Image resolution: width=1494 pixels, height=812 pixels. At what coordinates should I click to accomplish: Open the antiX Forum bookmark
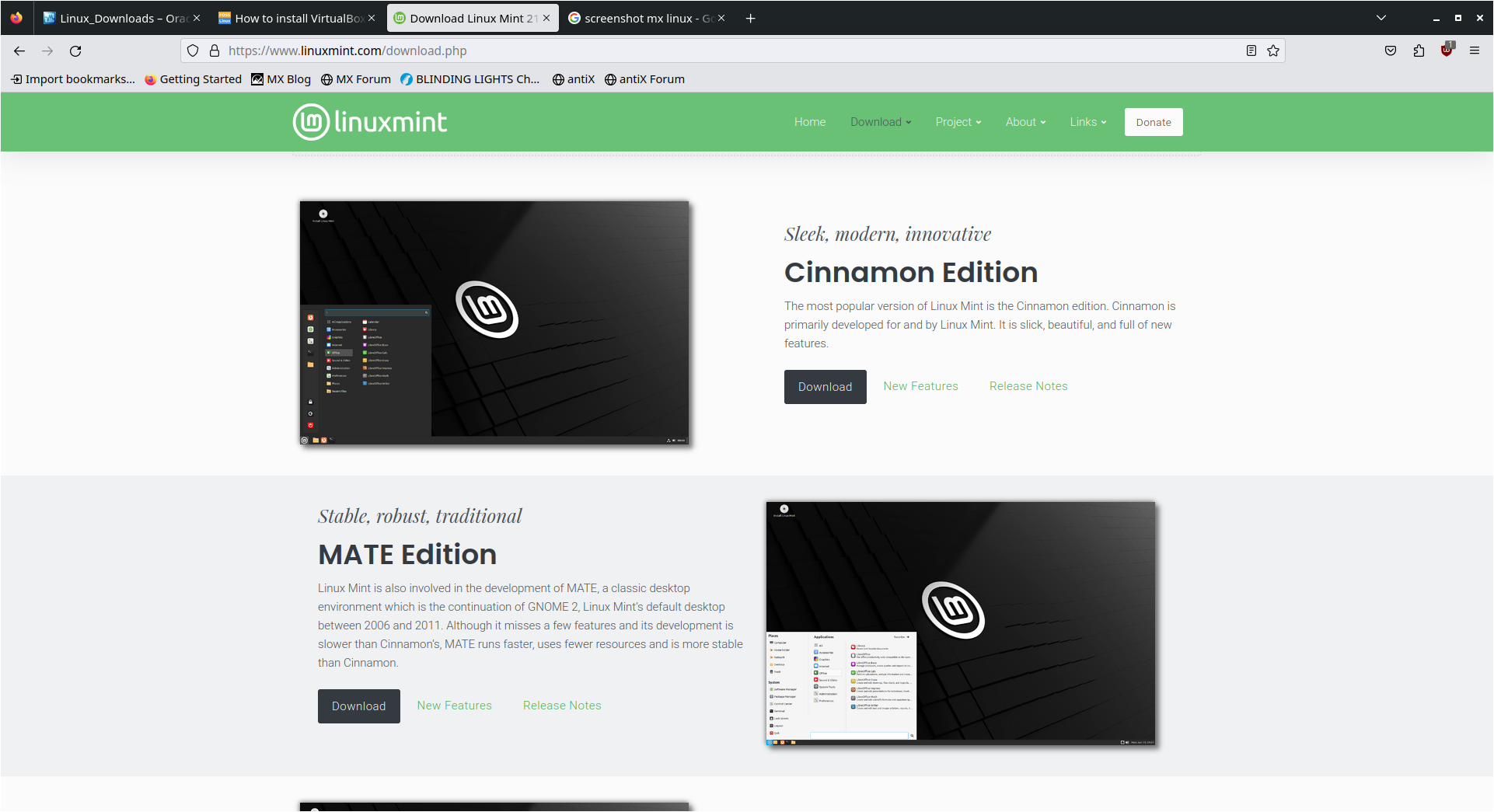[644, 79]
